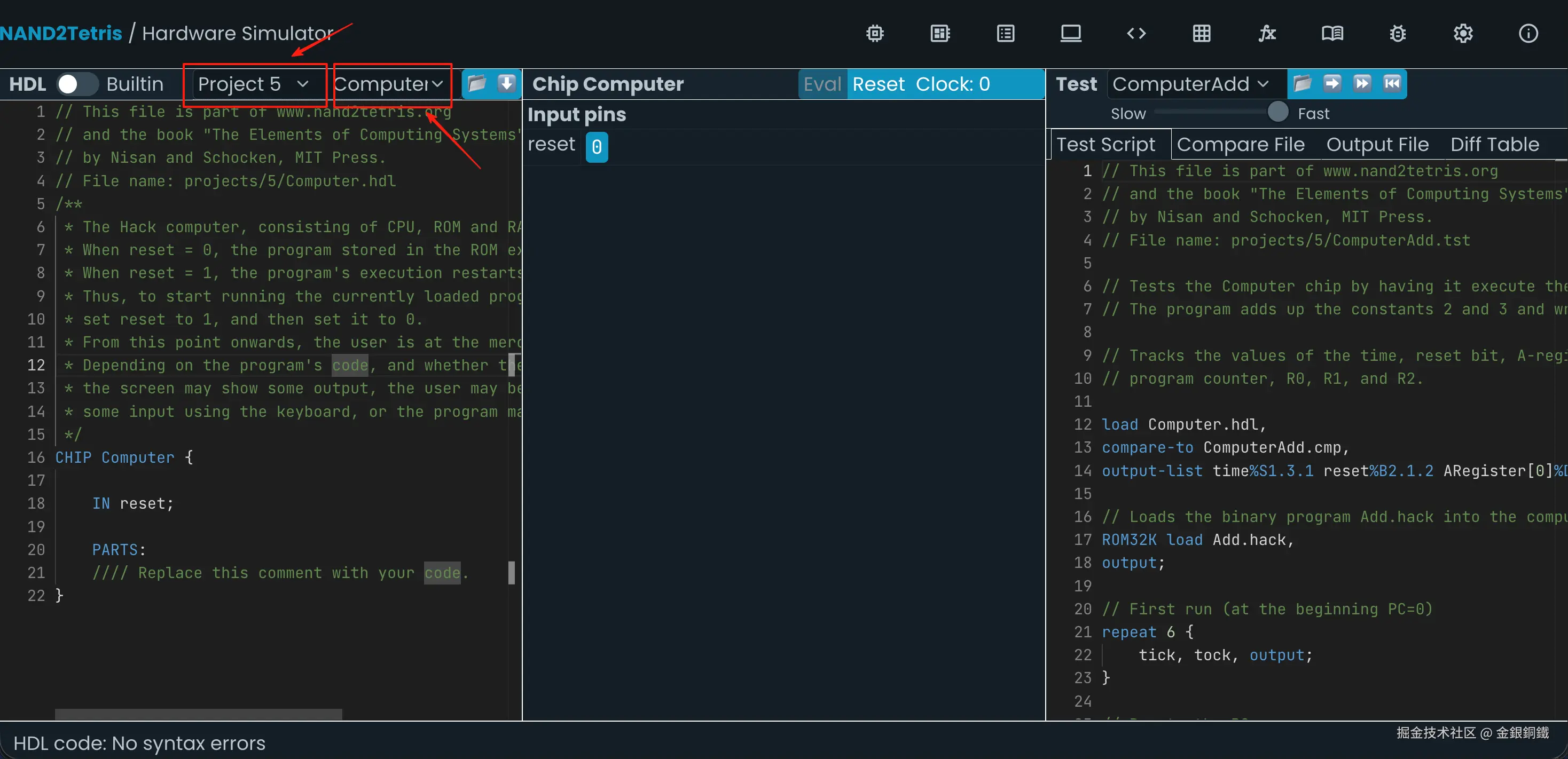Image resolution: width=1568 pixels, height=759 pixels.
Task: Open the bug report icon
Action: 1398,34
